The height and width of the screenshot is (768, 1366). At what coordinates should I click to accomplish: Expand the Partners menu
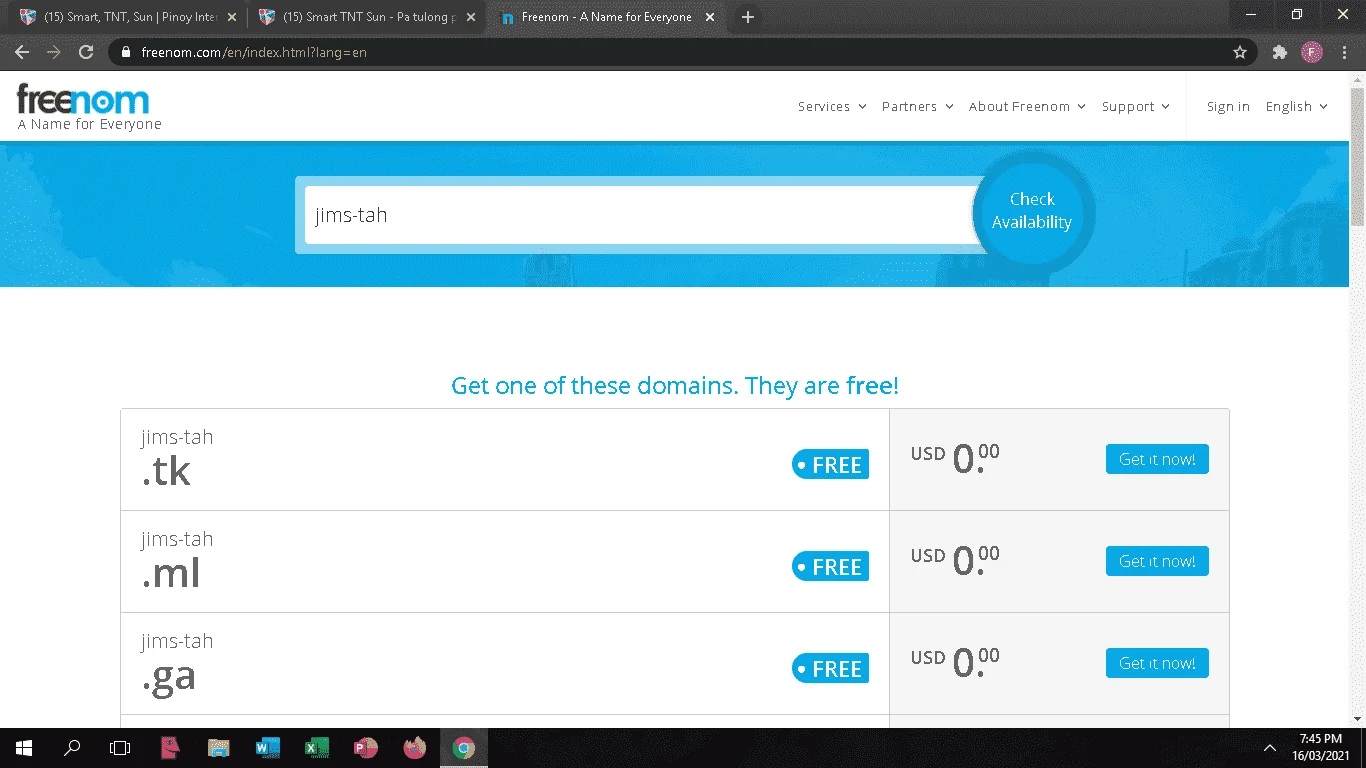pyautogui.click(x=918, y=106)
